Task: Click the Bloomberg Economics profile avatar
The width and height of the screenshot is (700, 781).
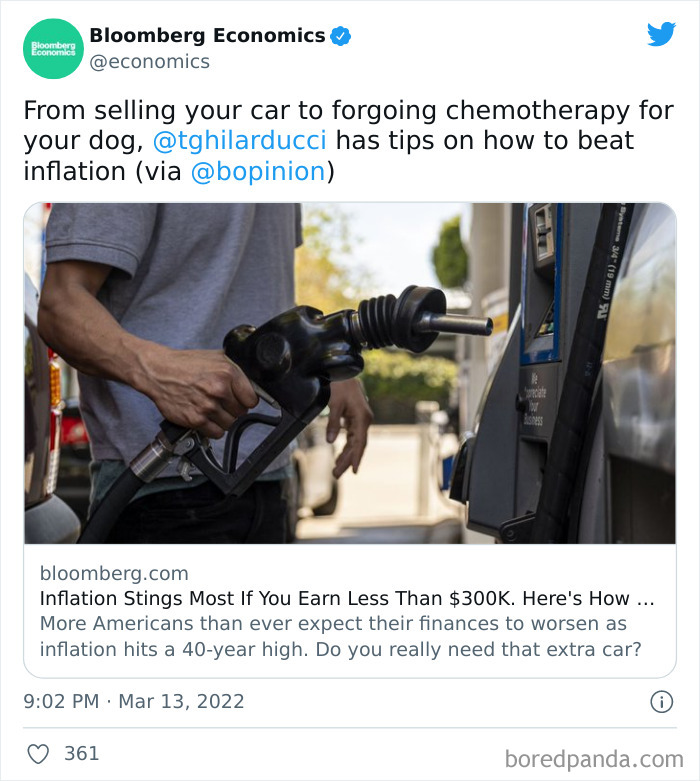Action: click(53, 49)
